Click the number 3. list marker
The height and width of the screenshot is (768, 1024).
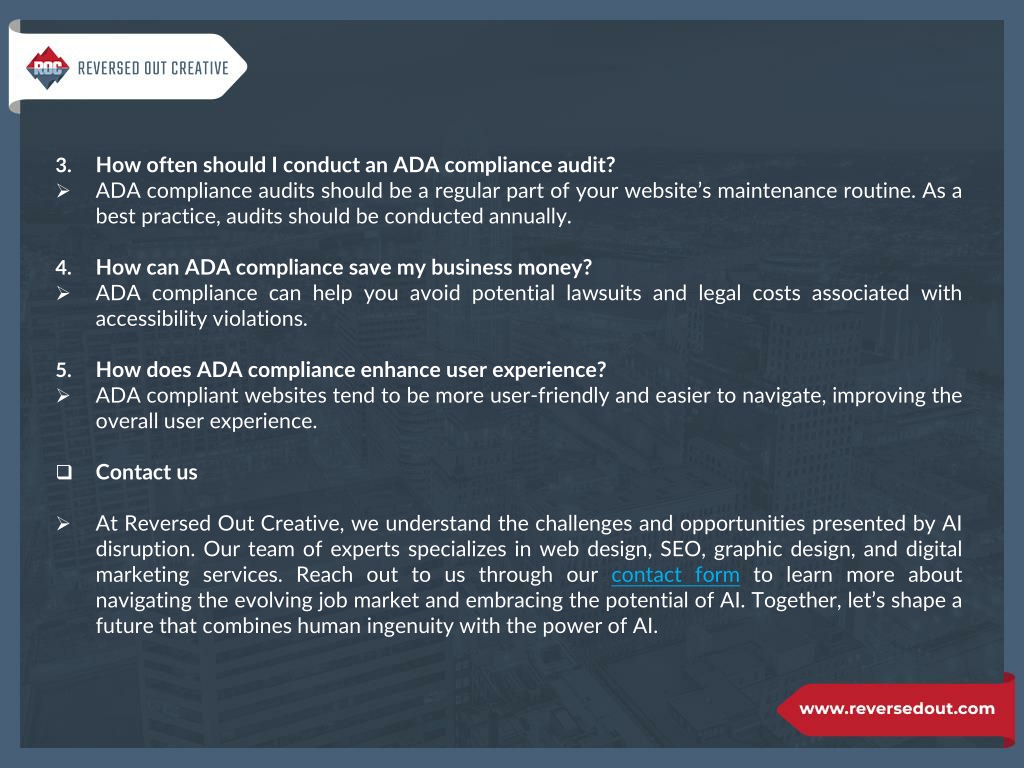pyautogui.click(x=63, y=165)
